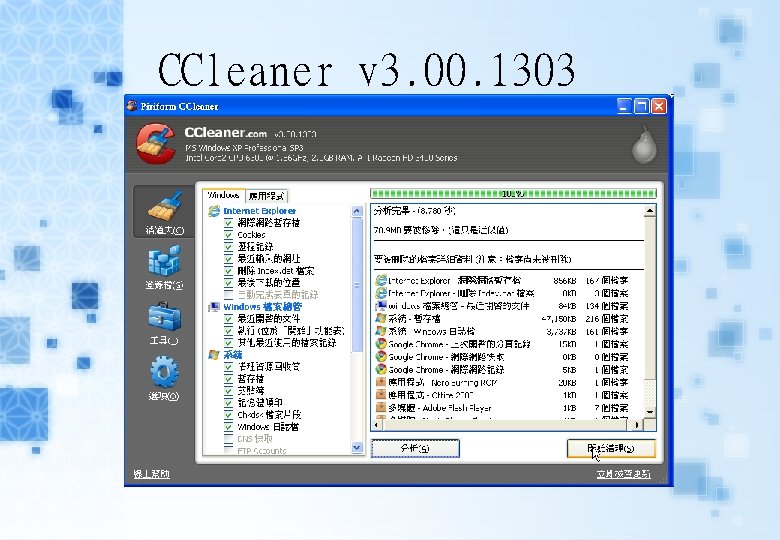Click the "70.9MB" to-be-removed summary line
The image size is (780, 540).
coord(441,230)
